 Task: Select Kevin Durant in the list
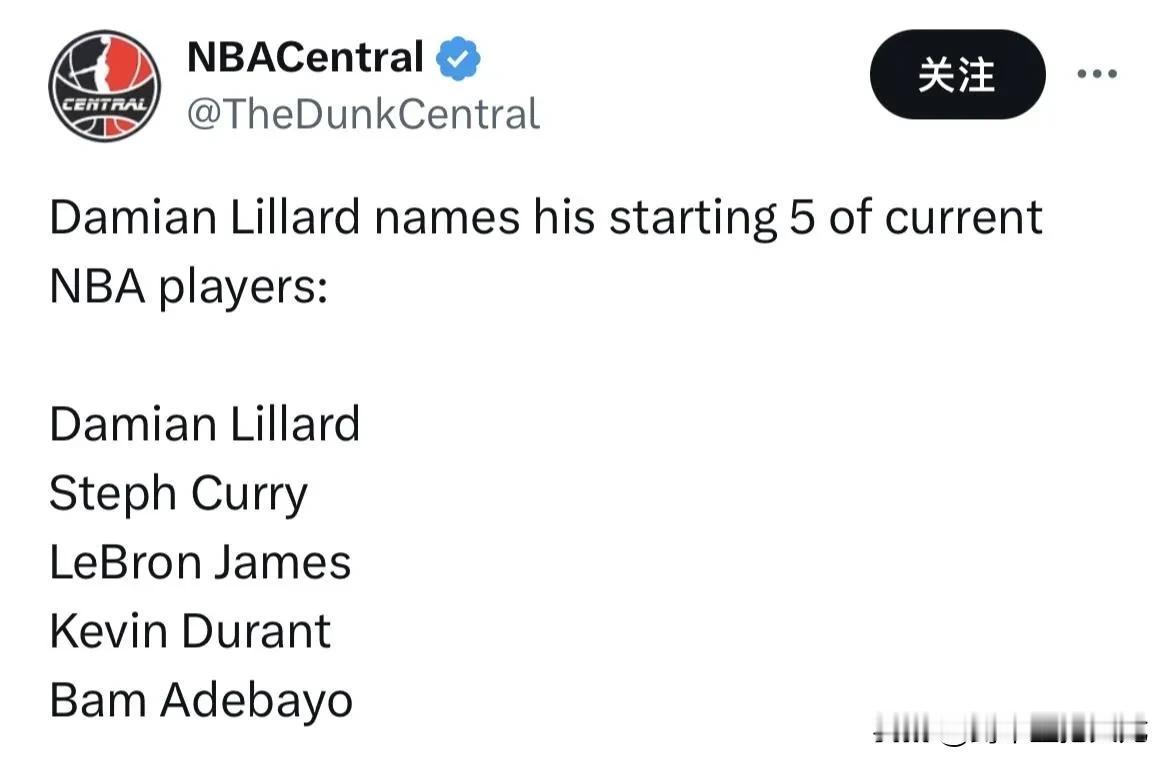pyautogui.click(x=190, y=631)
